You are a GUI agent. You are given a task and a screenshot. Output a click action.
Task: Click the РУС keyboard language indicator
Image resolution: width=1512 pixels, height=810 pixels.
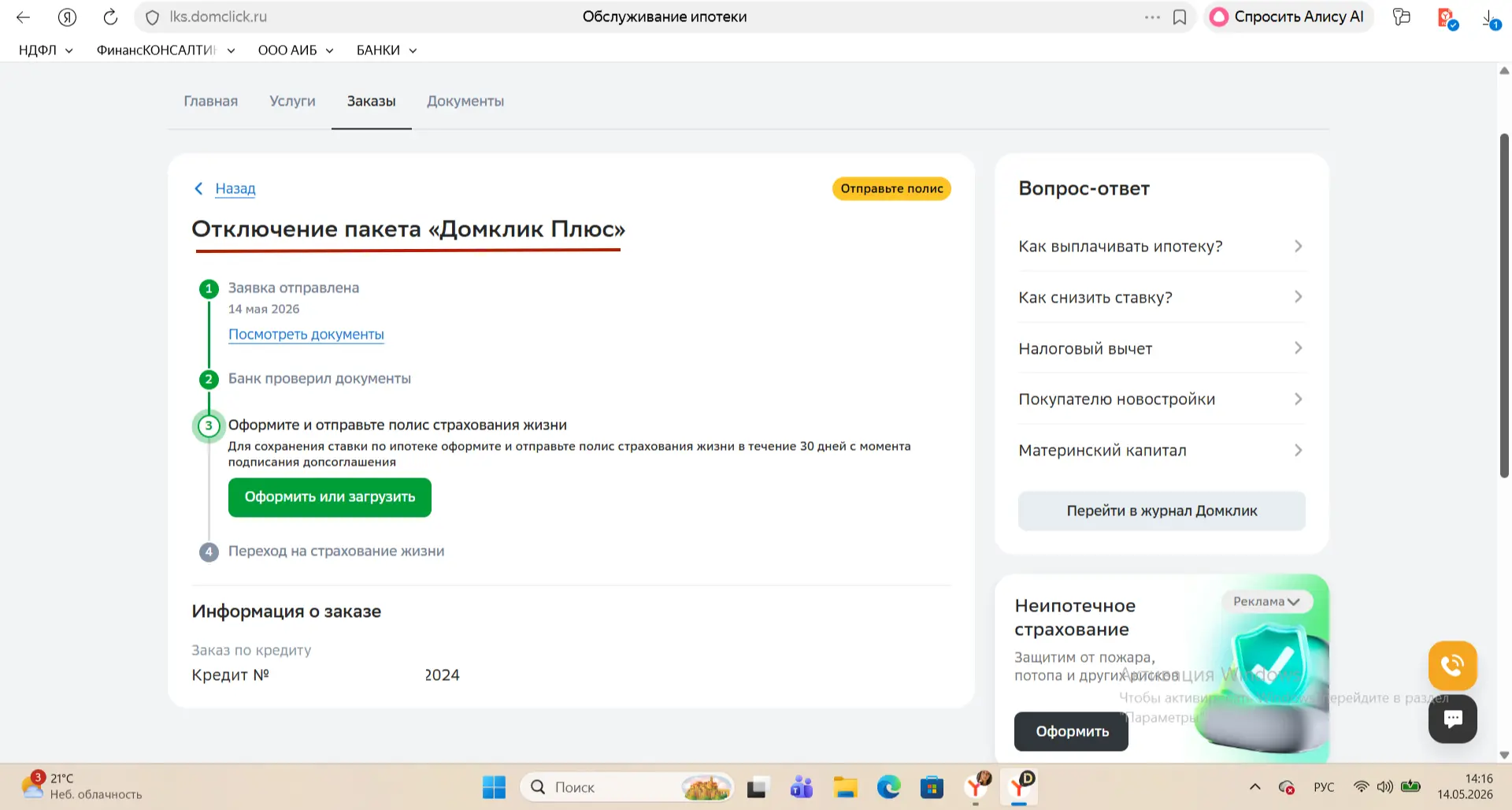click(x=1324, y=787)
